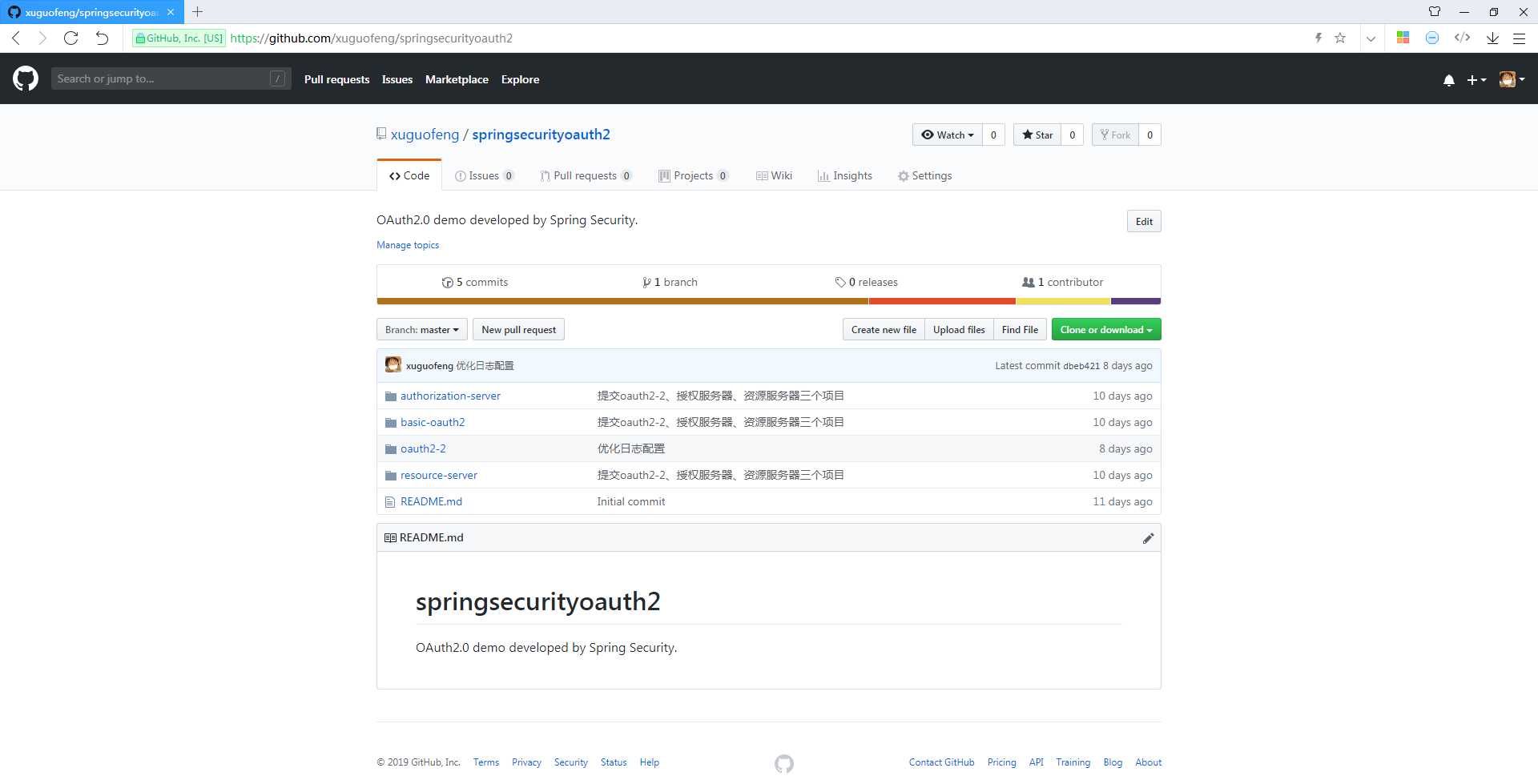The height and width of the screenshot is (784, 1538).
Task: Star the repository
Action: pyautogui.click(x=1037, y=135)
